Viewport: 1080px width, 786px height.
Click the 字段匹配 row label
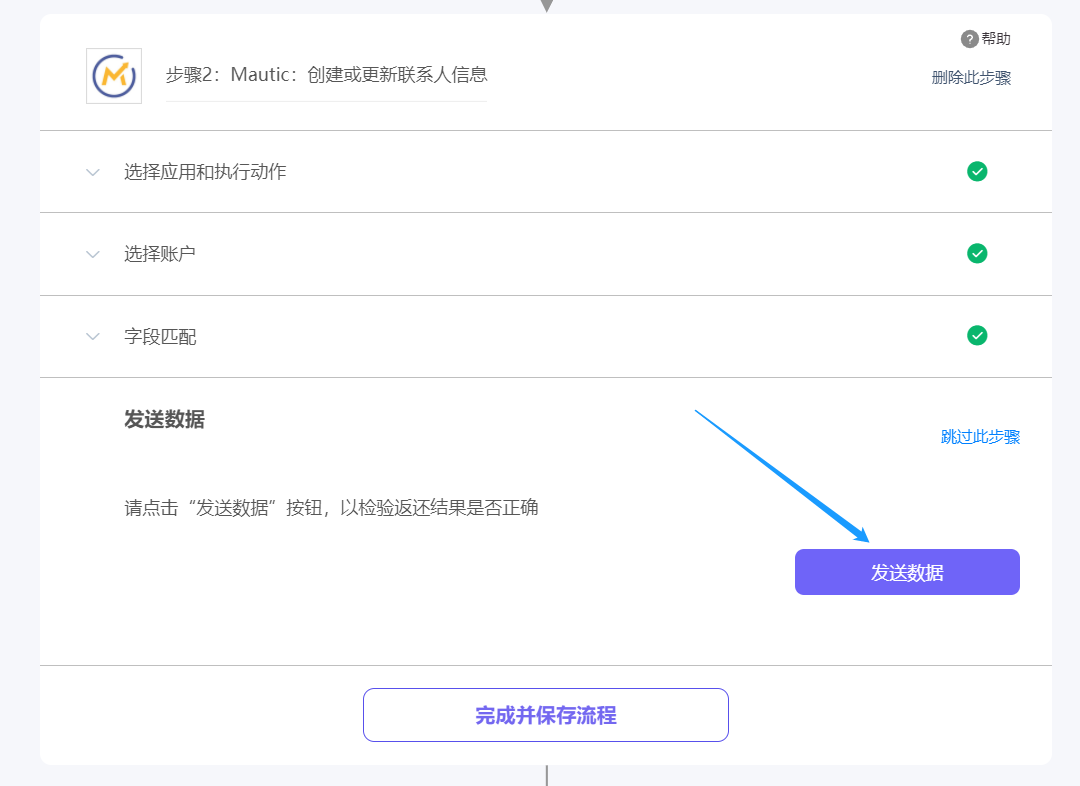pos(160,337)
